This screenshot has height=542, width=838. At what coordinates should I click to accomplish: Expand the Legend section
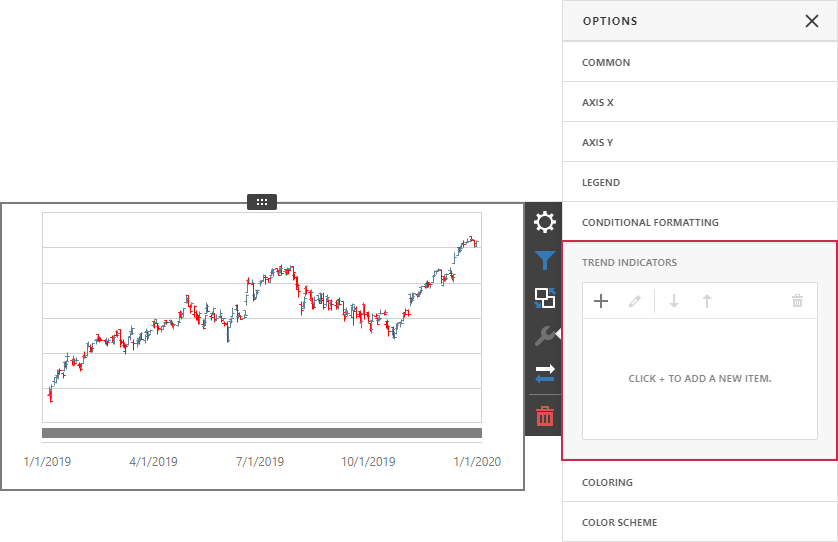[700, 182]
